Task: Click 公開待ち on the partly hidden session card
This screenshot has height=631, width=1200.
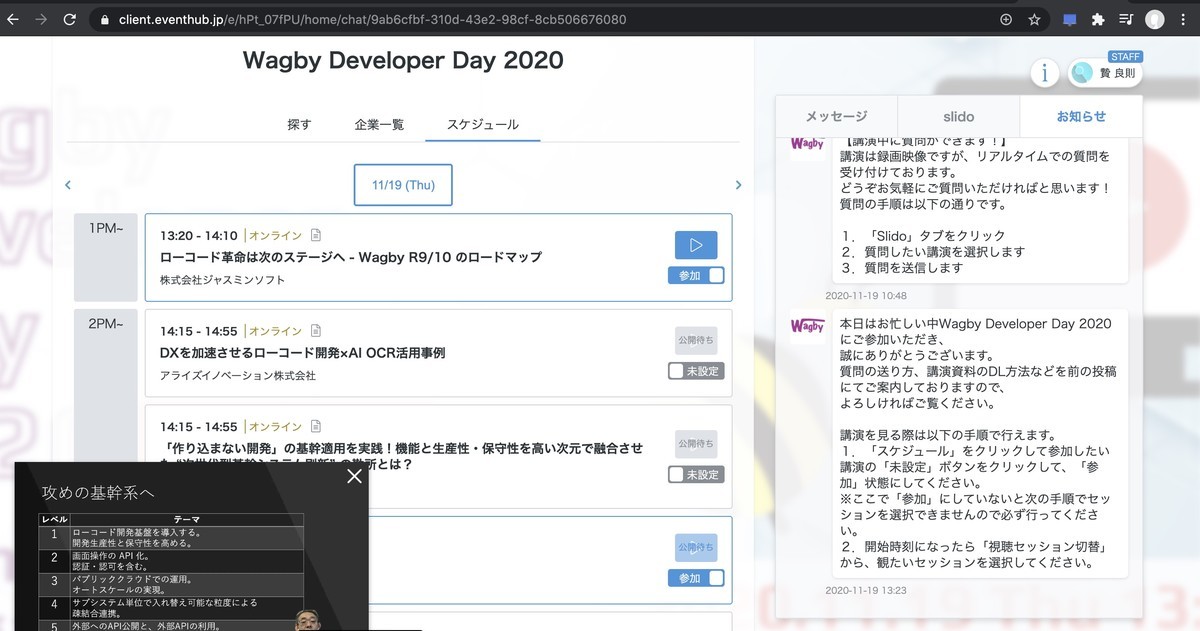Action: coord(696,547)
